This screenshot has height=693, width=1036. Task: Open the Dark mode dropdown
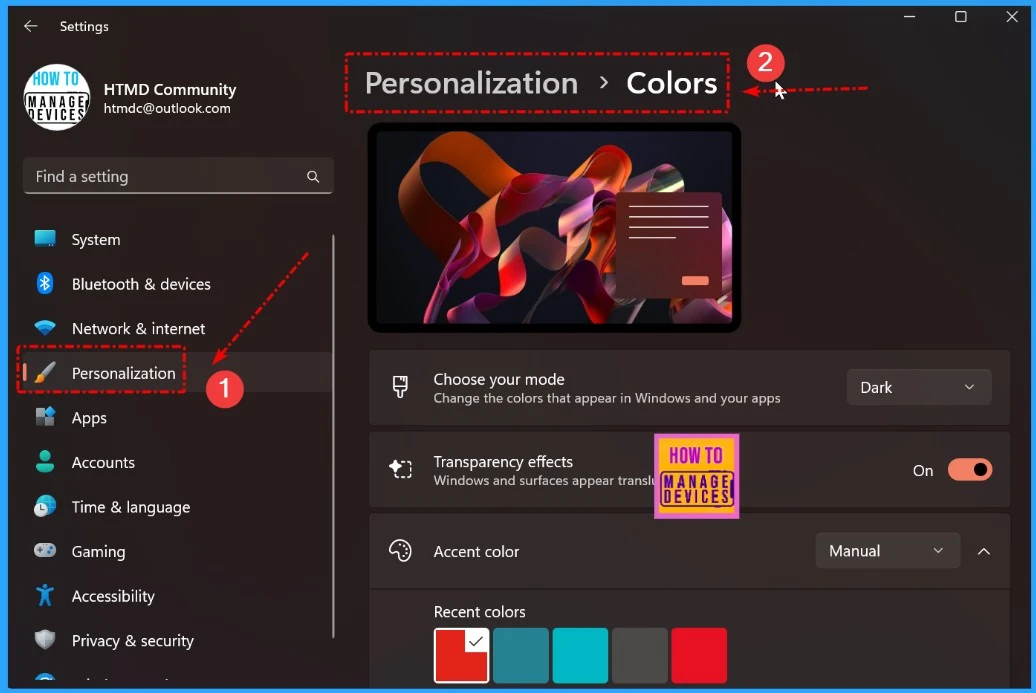pos(918,387)
